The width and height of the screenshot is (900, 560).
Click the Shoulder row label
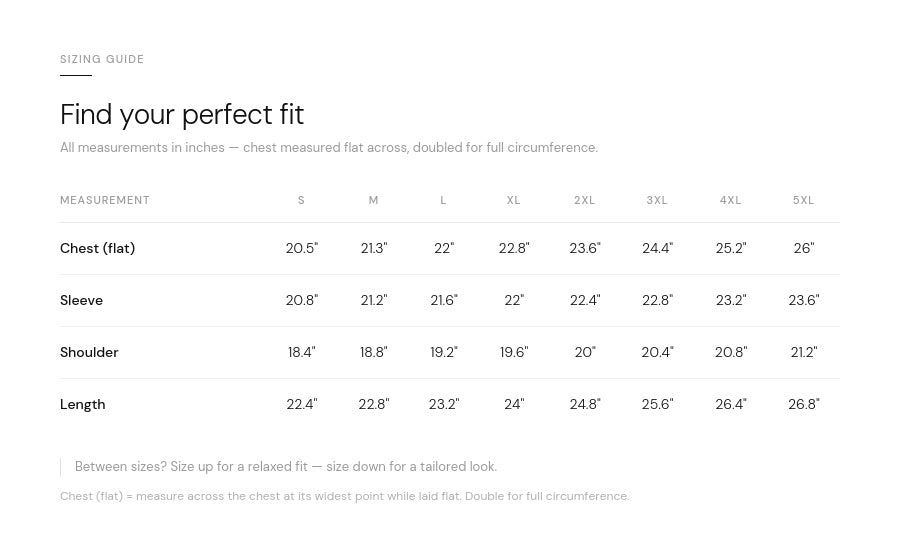(89, 352)
